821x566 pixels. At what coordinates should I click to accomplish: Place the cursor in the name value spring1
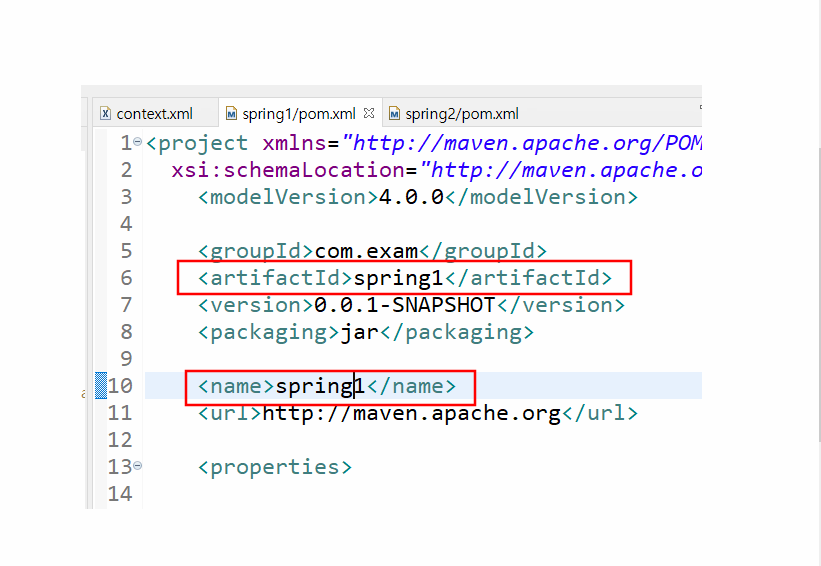(x=320, y=386)
